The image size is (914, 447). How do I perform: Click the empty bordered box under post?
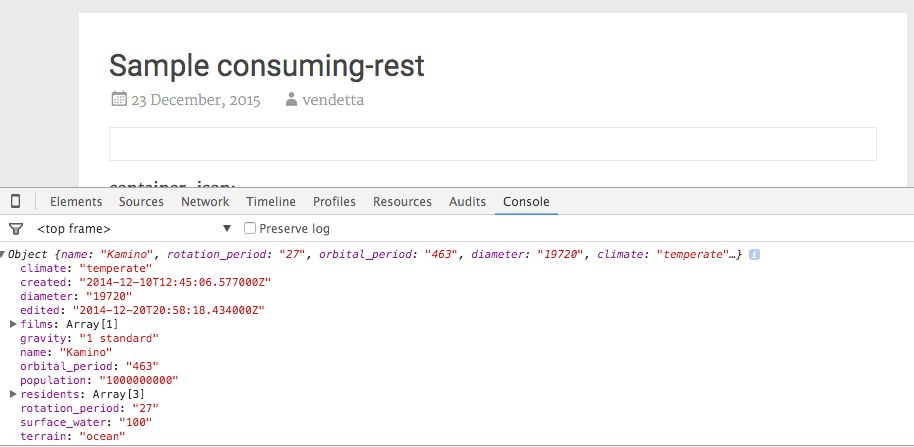point(492,144)
